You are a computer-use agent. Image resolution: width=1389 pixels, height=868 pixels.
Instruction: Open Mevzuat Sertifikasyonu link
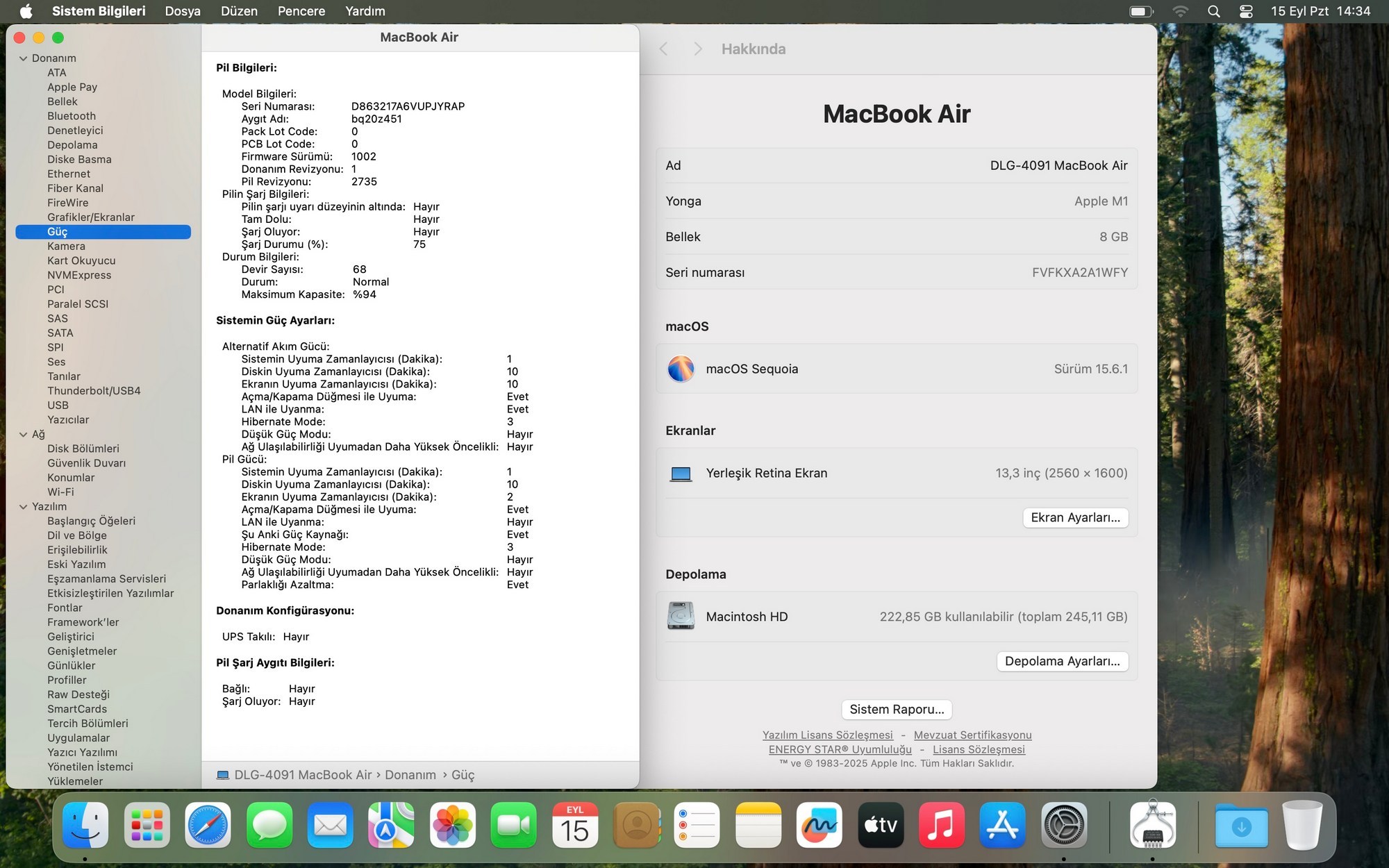[972, 735]
